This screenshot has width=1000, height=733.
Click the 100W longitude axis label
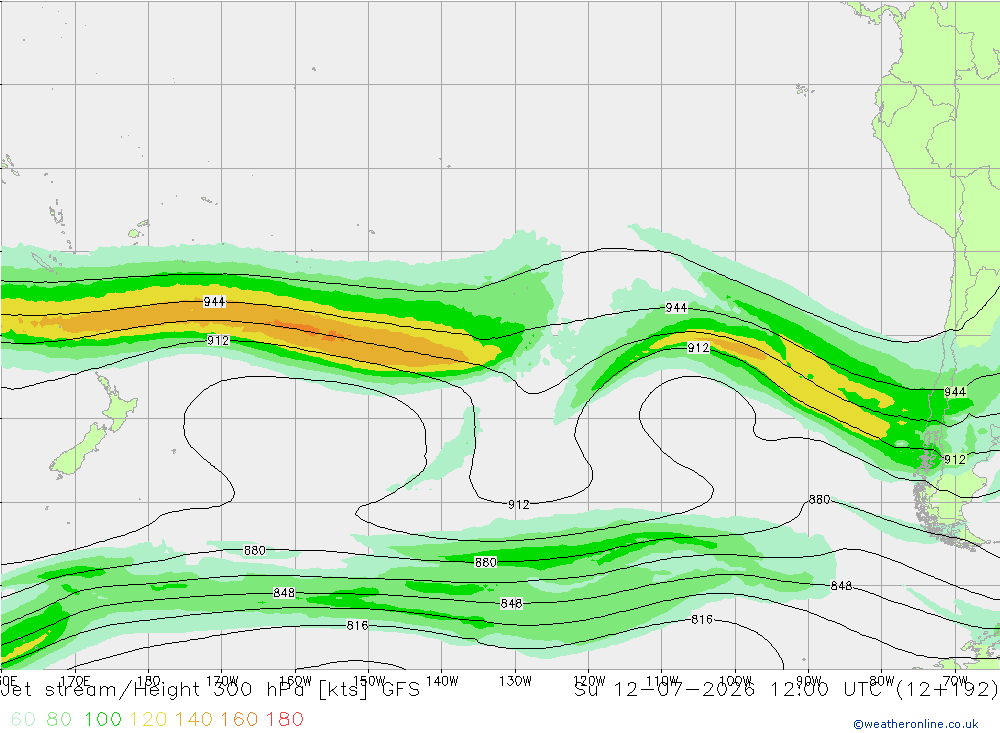(x=735, y=681)
